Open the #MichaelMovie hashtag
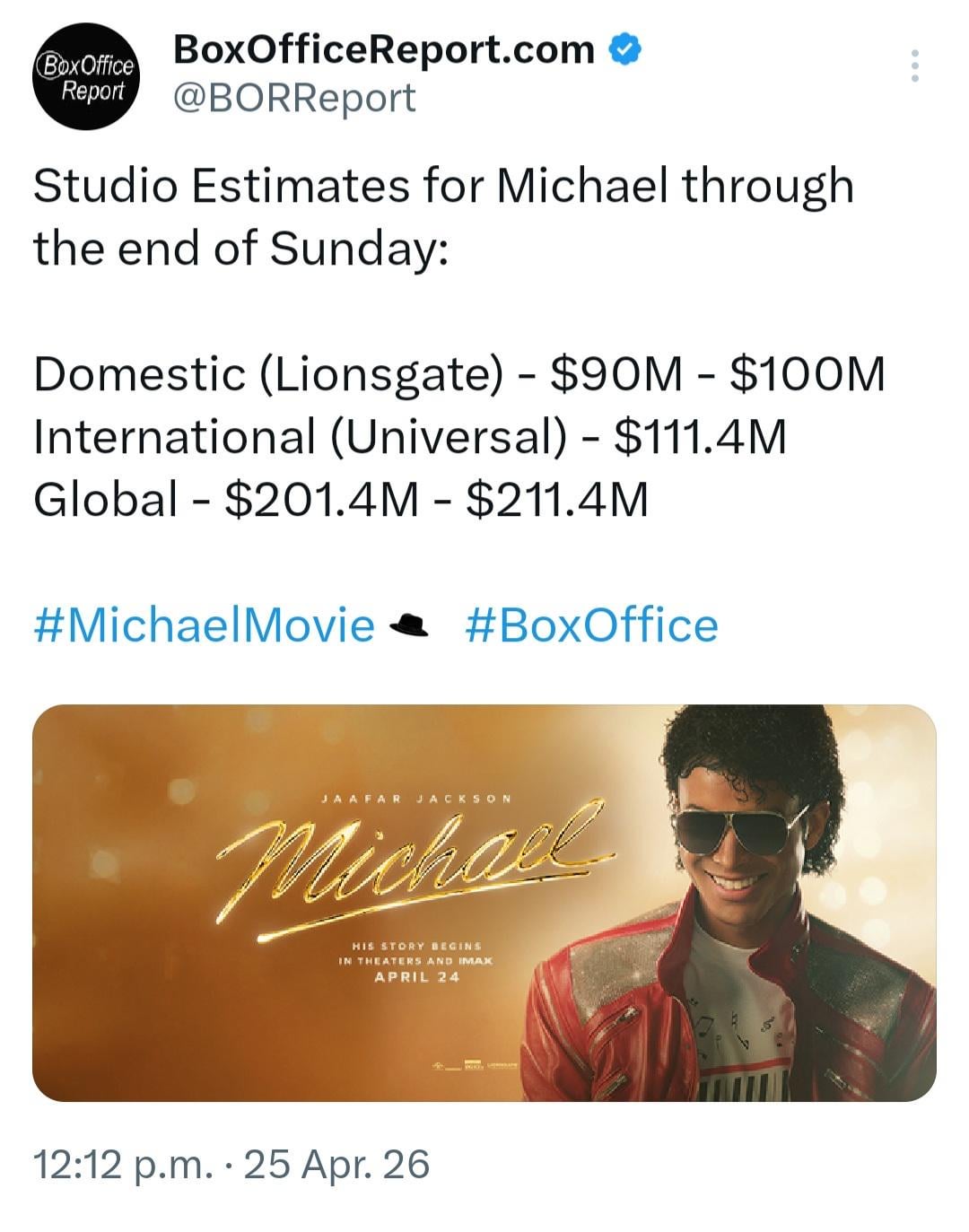The height and width of the screenshot is (1232, 969). tap(205, 625)
